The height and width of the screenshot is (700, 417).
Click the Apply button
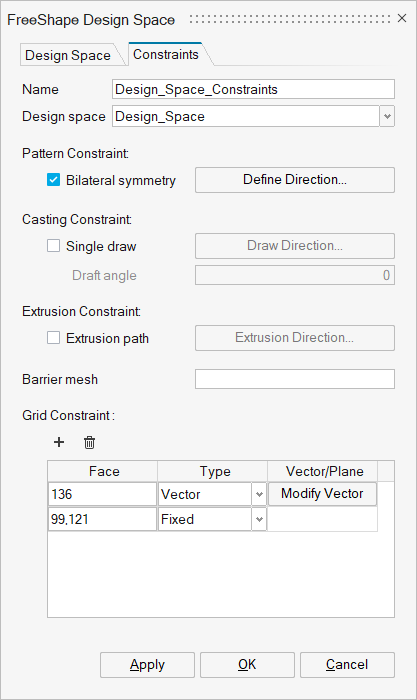147,665
